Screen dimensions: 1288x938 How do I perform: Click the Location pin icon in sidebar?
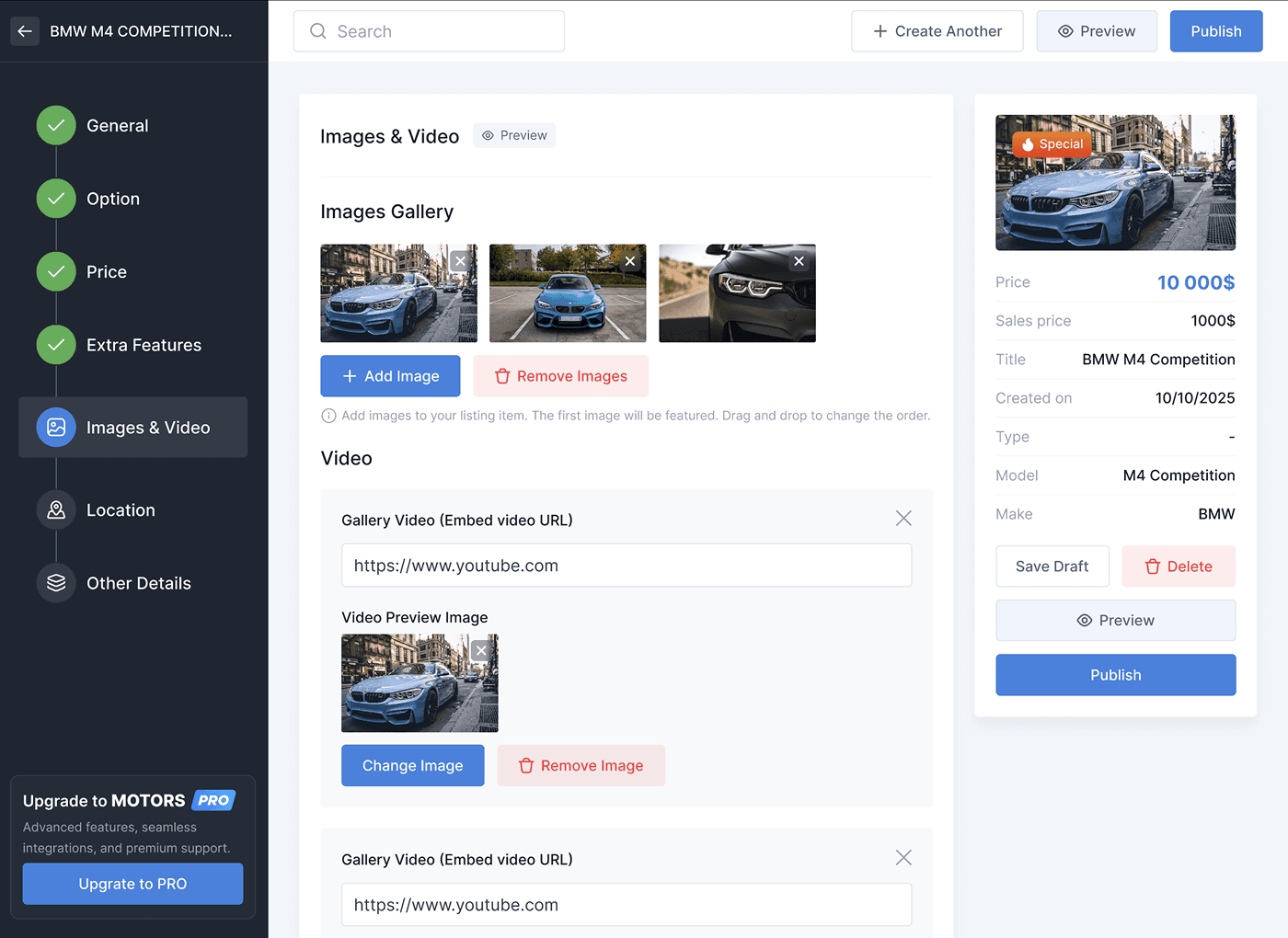(55, 509)
